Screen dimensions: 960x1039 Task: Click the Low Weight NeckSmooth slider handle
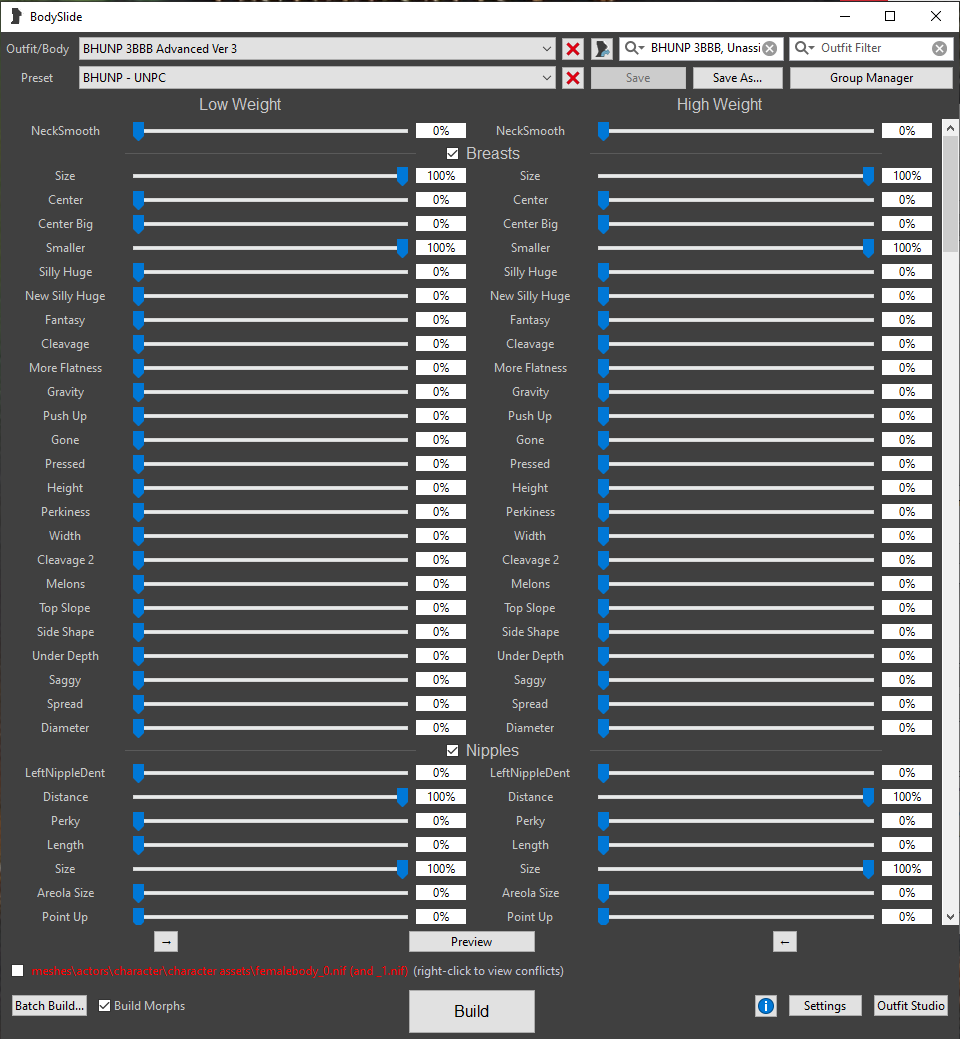coord(138,131)
